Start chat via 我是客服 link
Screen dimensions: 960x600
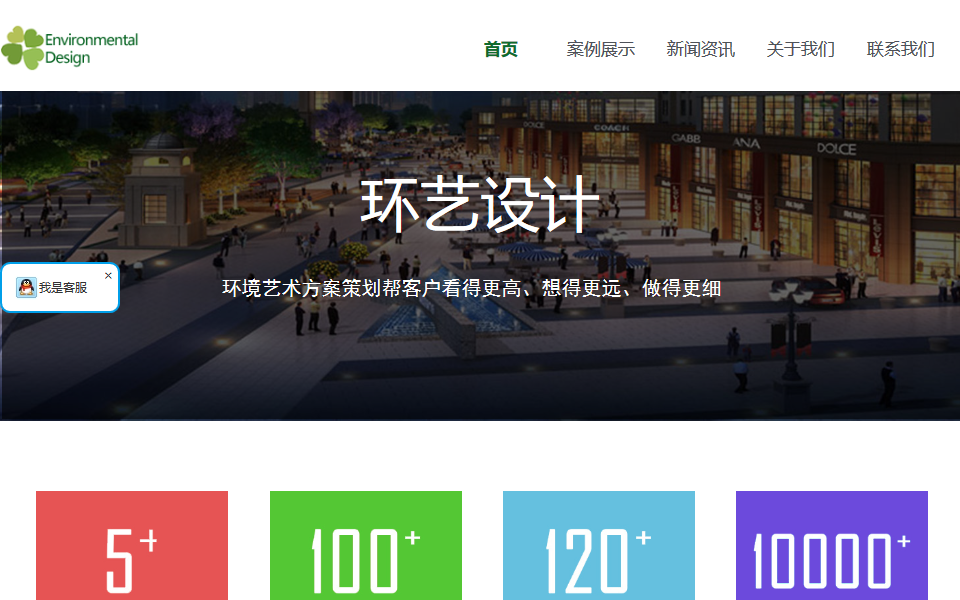pos(63,288)
